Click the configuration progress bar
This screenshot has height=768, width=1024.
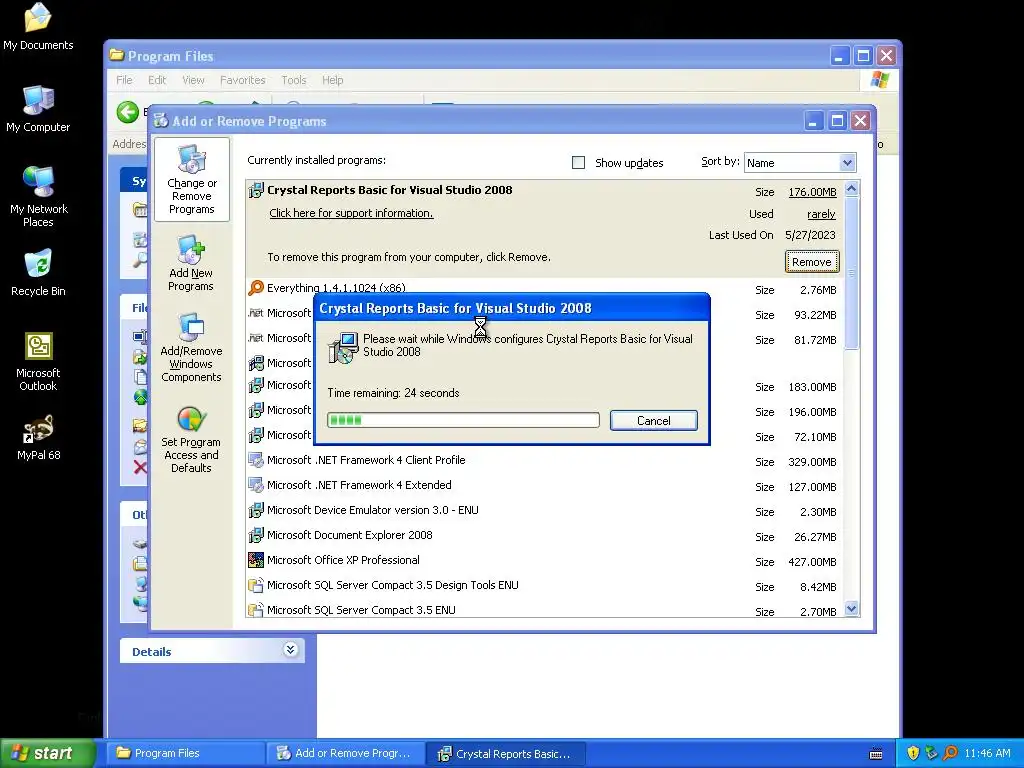point(463,420)
